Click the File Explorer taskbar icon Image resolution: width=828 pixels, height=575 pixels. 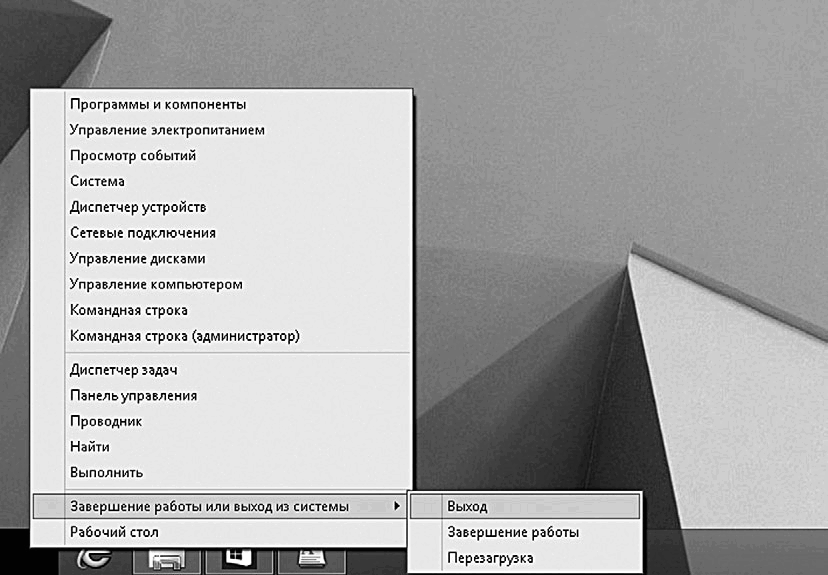point(168,560)
